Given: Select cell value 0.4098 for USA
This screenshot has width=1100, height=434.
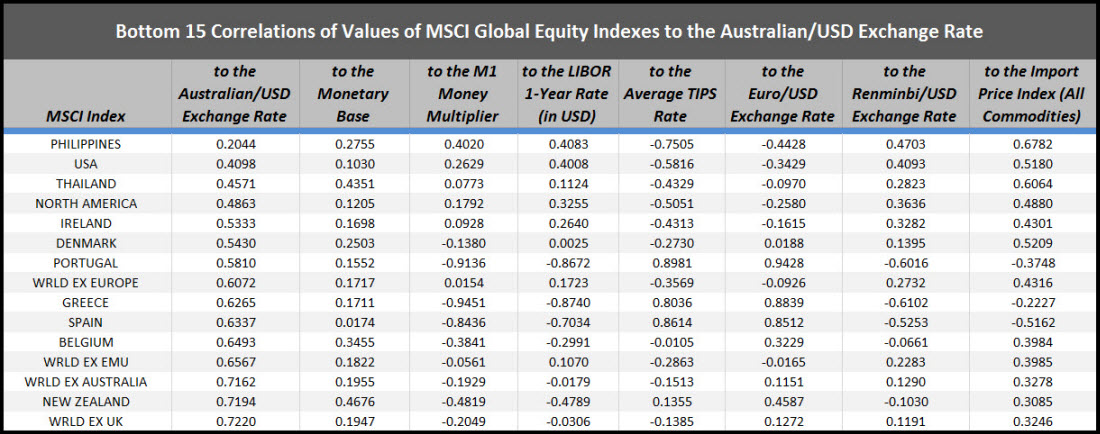Looking at the screenshot, I should coord(234,164).
